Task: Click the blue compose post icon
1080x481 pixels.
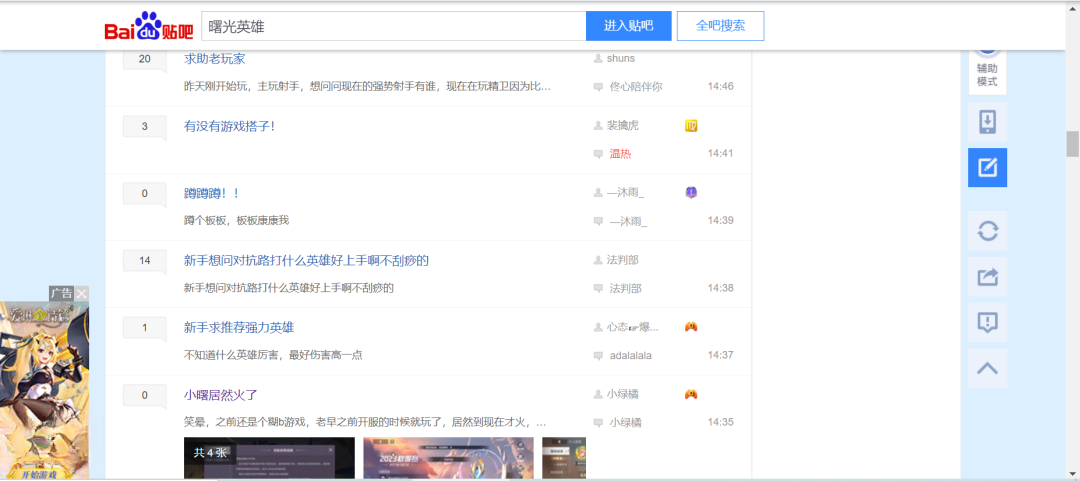Action: pyautogui.click(x=987, y=167)
